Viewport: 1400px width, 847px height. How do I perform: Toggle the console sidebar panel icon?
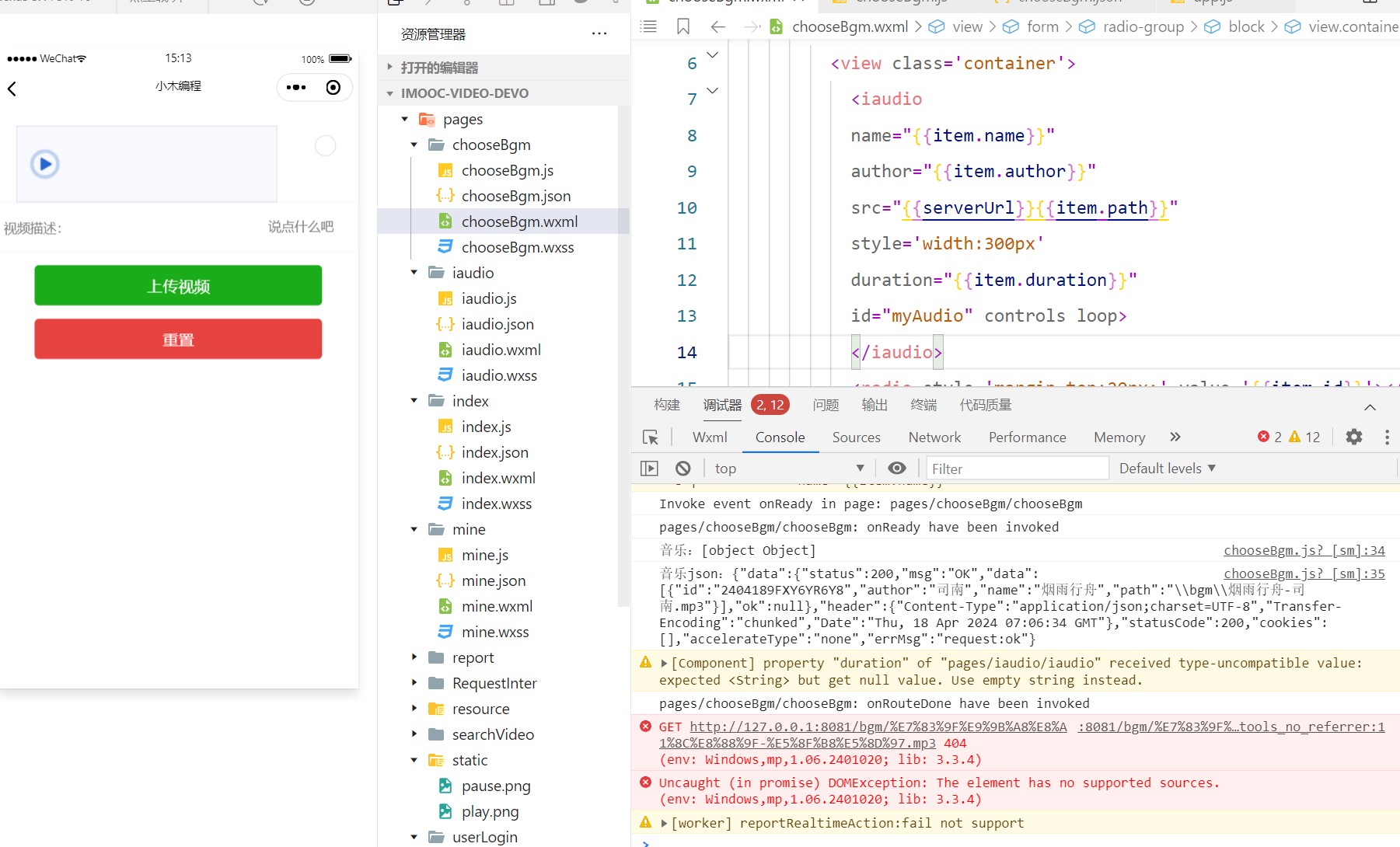point(649,469)
